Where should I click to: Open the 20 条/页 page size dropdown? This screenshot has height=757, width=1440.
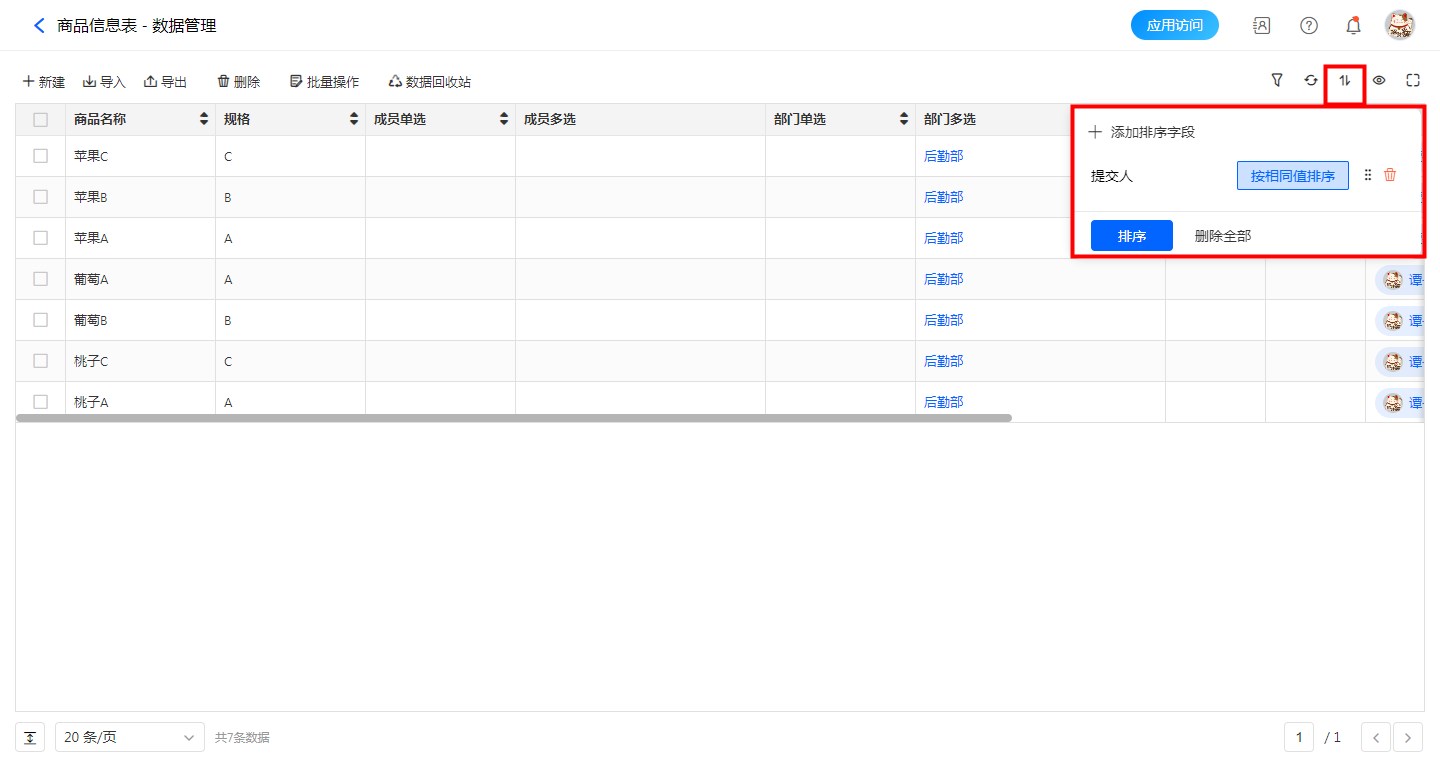pos(130,738)
